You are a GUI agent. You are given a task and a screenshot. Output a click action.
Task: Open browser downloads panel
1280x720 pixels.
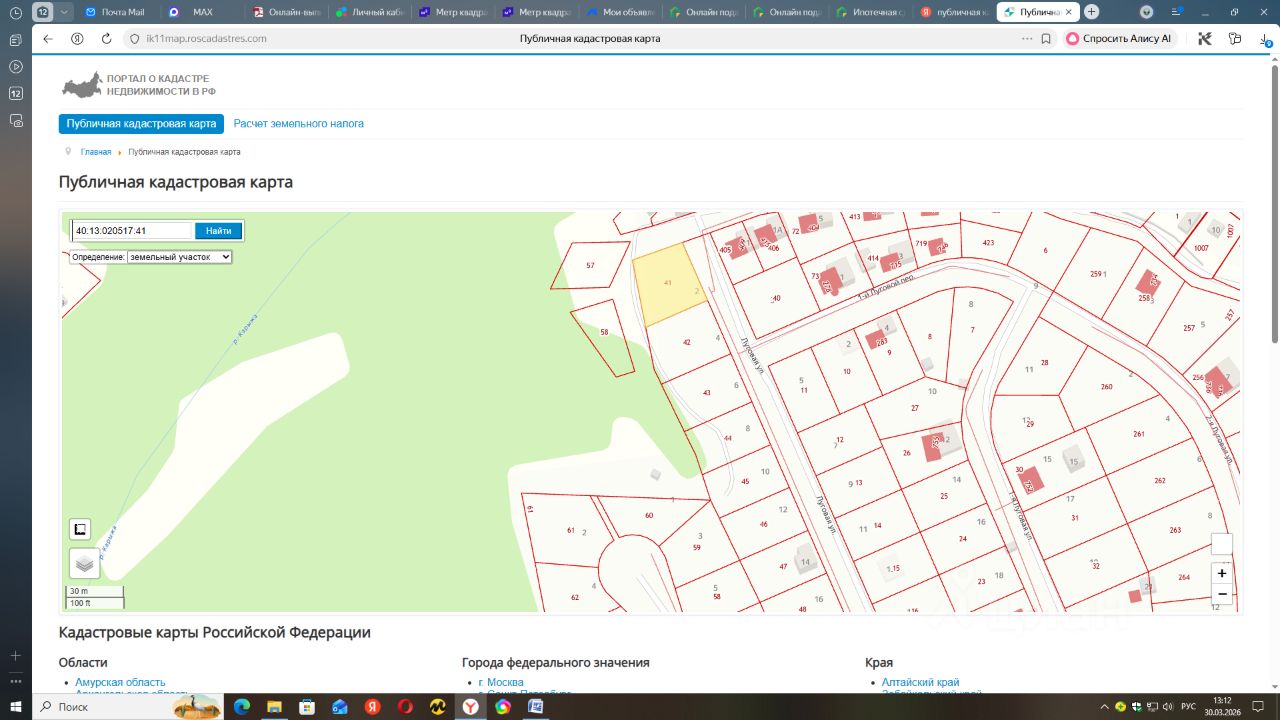[x=1266, y=39]
